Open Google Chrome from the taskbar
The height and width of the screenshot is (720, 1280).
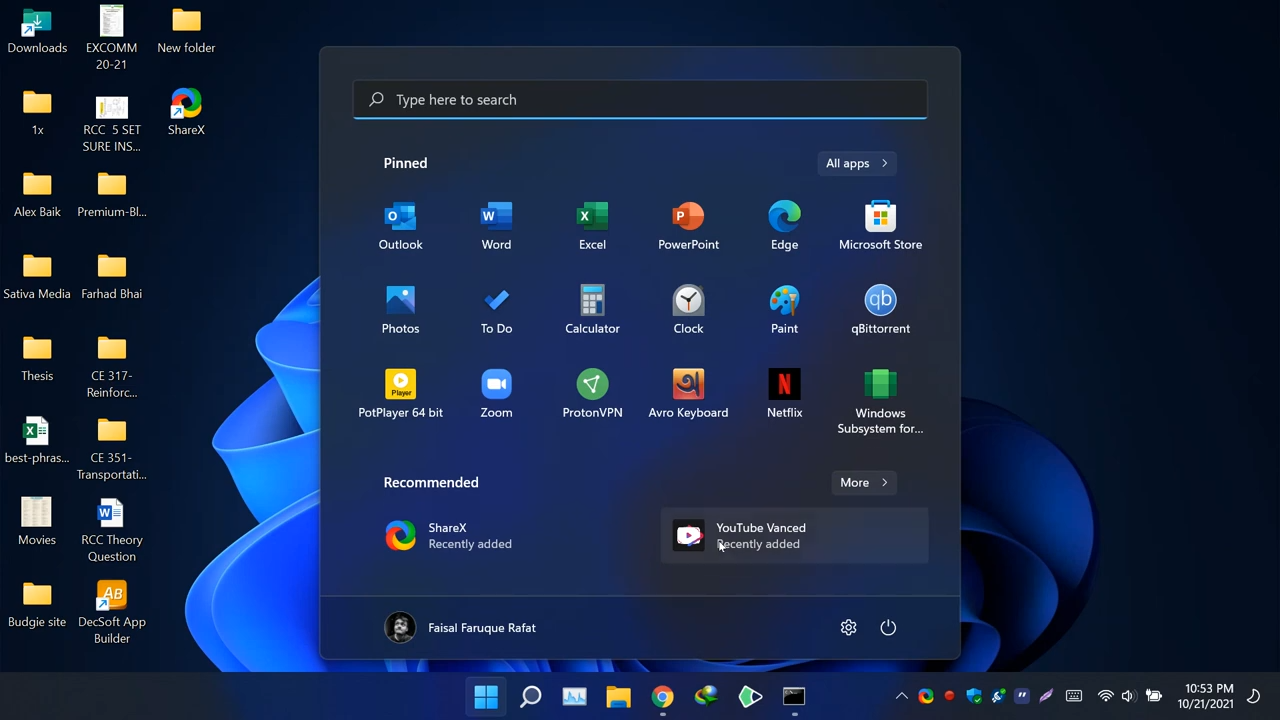663,696
